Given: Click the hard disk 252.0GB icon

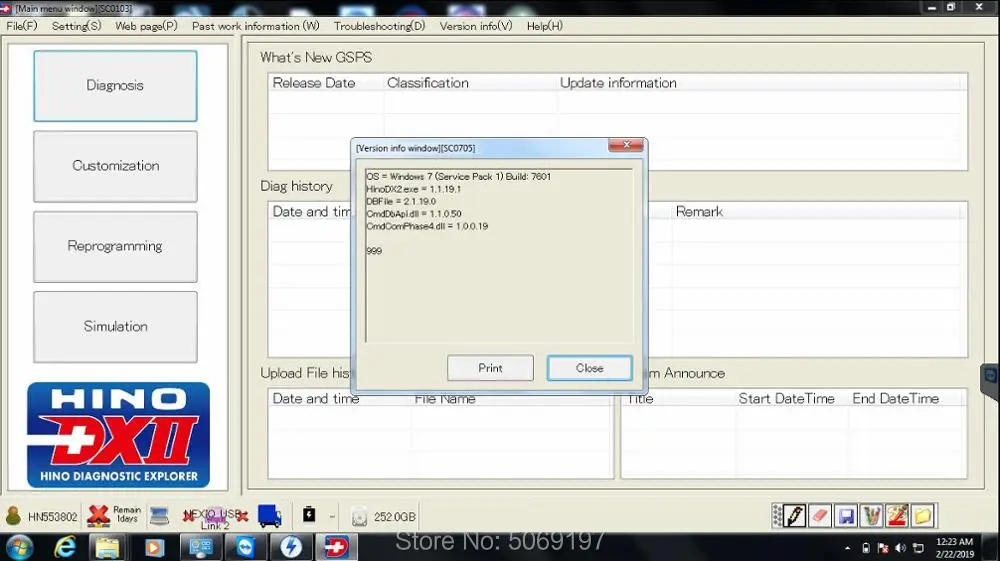Looking at the screenshot, I should click(359, 517).
